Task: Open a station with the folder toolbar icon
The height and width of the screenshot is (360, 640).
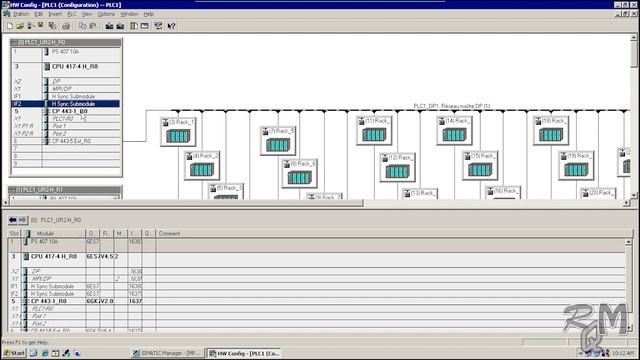Action: tap(20, 26)
